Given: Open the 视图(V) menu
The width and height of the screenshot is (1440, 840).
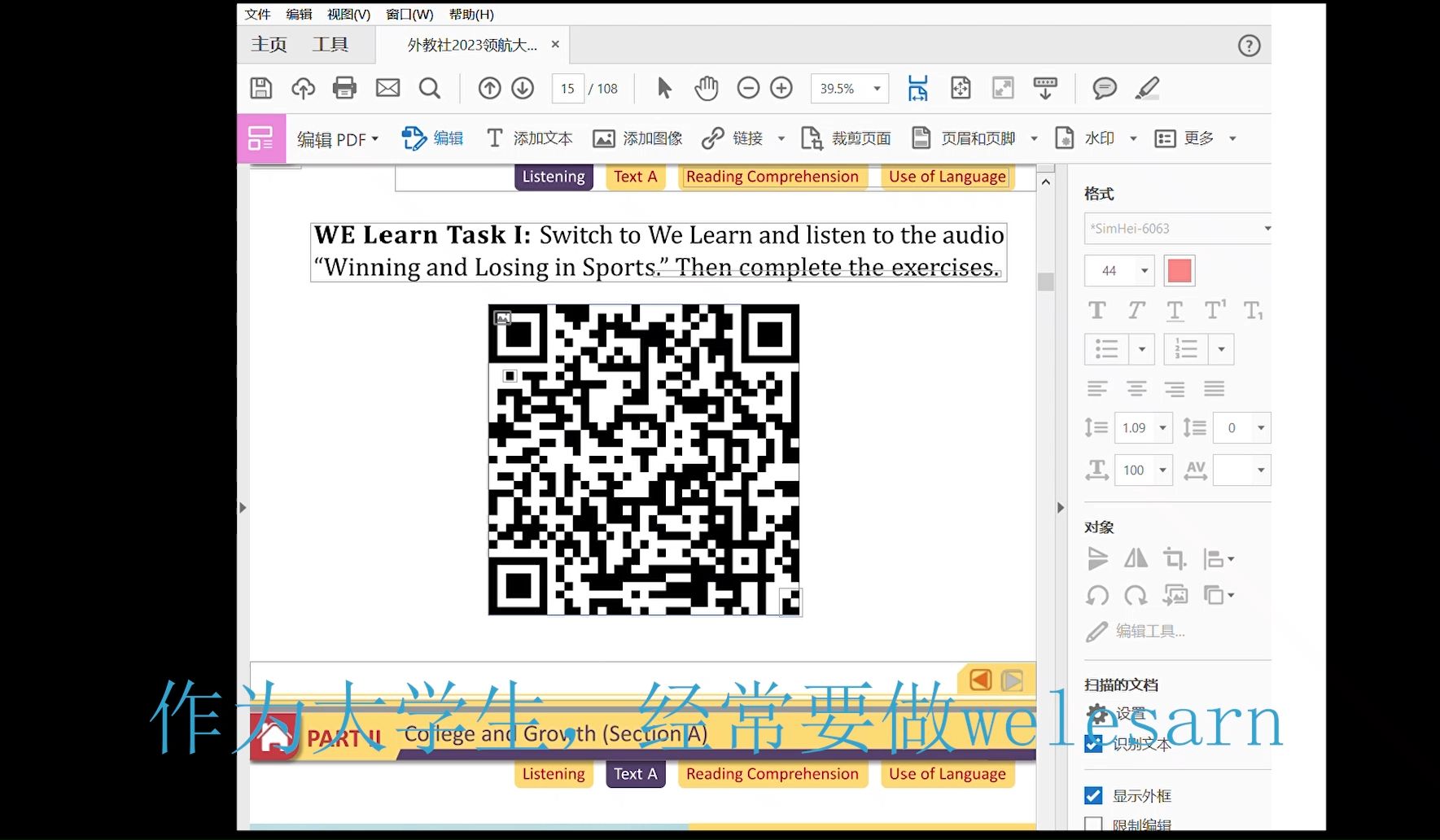Looking at the screenshot, I should 348,14.
